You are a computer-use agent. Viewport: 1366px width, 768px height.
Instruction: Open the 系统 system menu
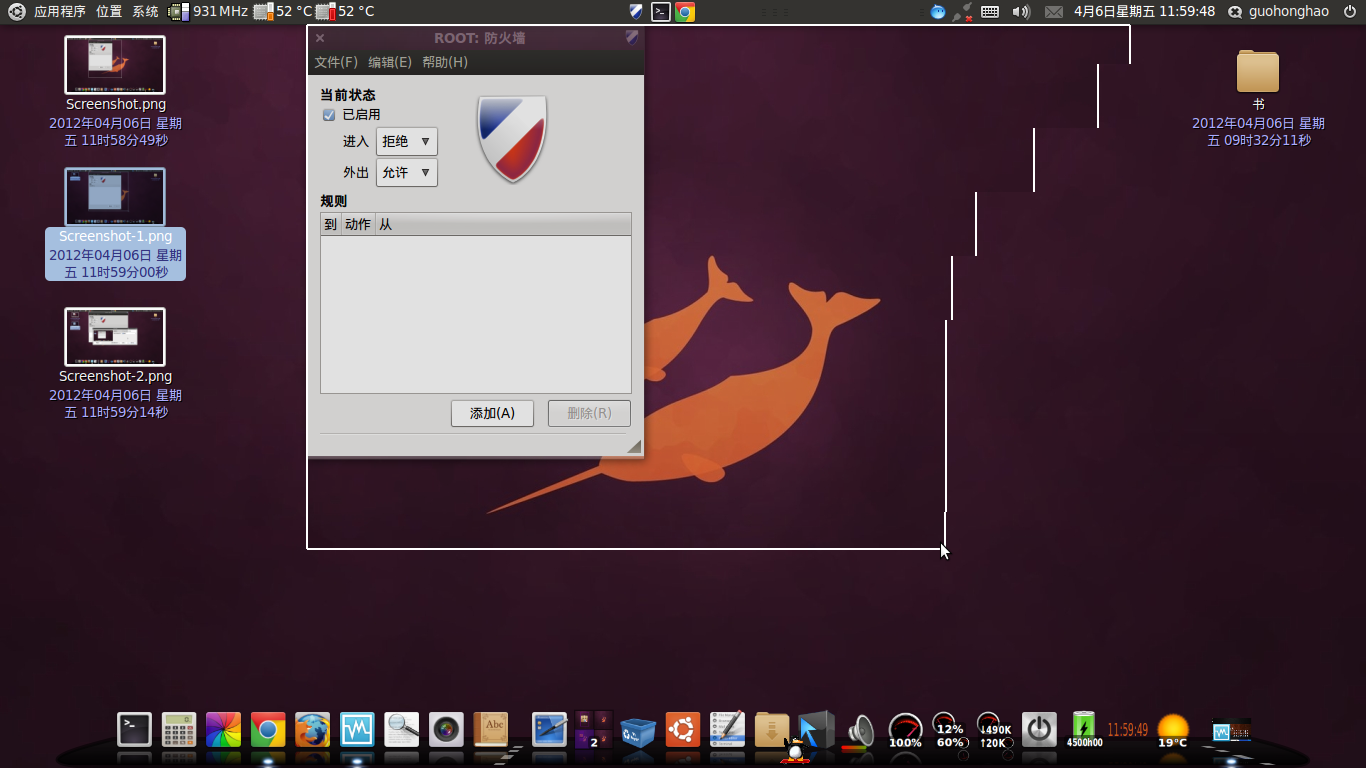tap(145, 12)
